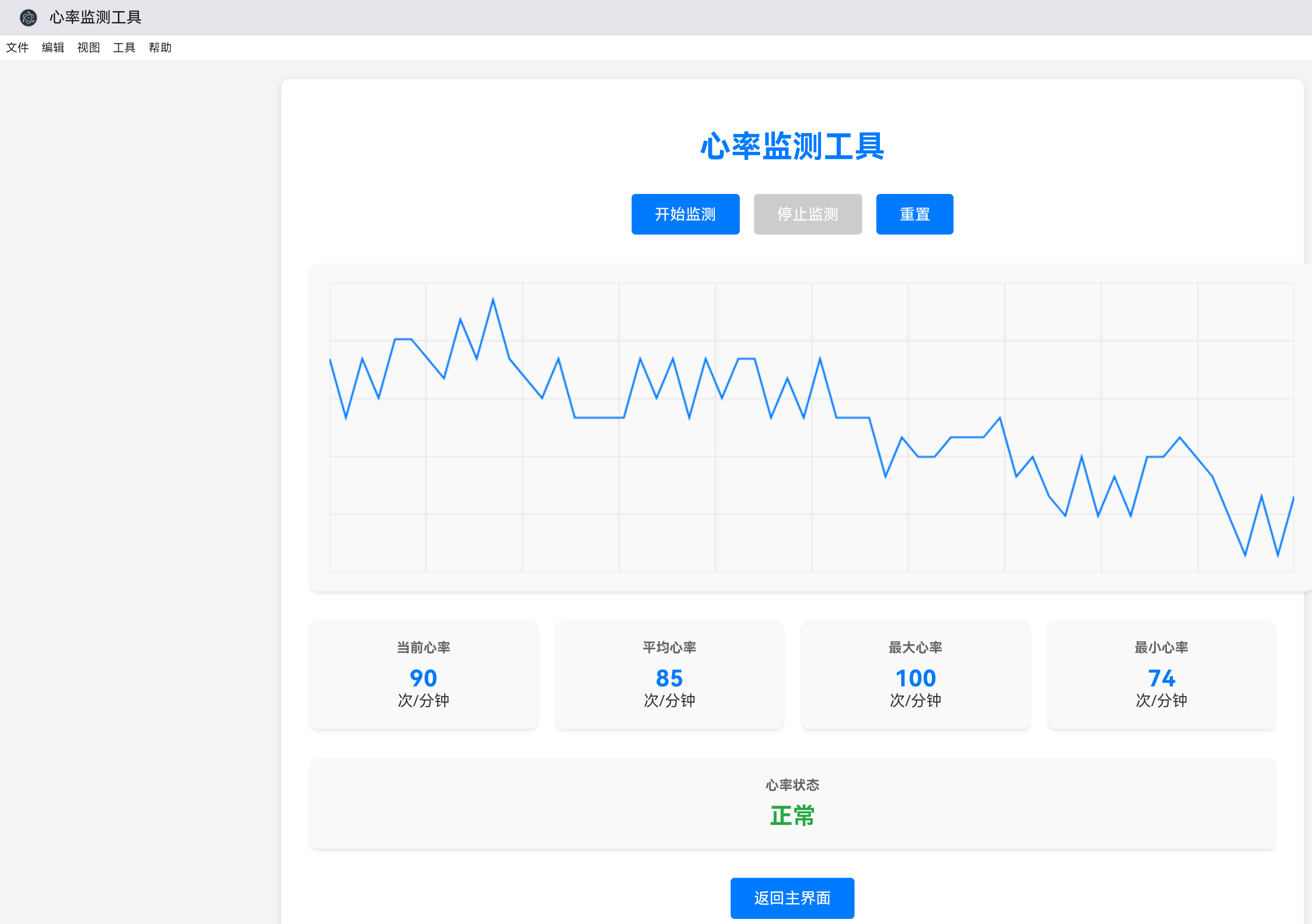
Task: Open the 文件 menu
Action: [x=17, y=48]
